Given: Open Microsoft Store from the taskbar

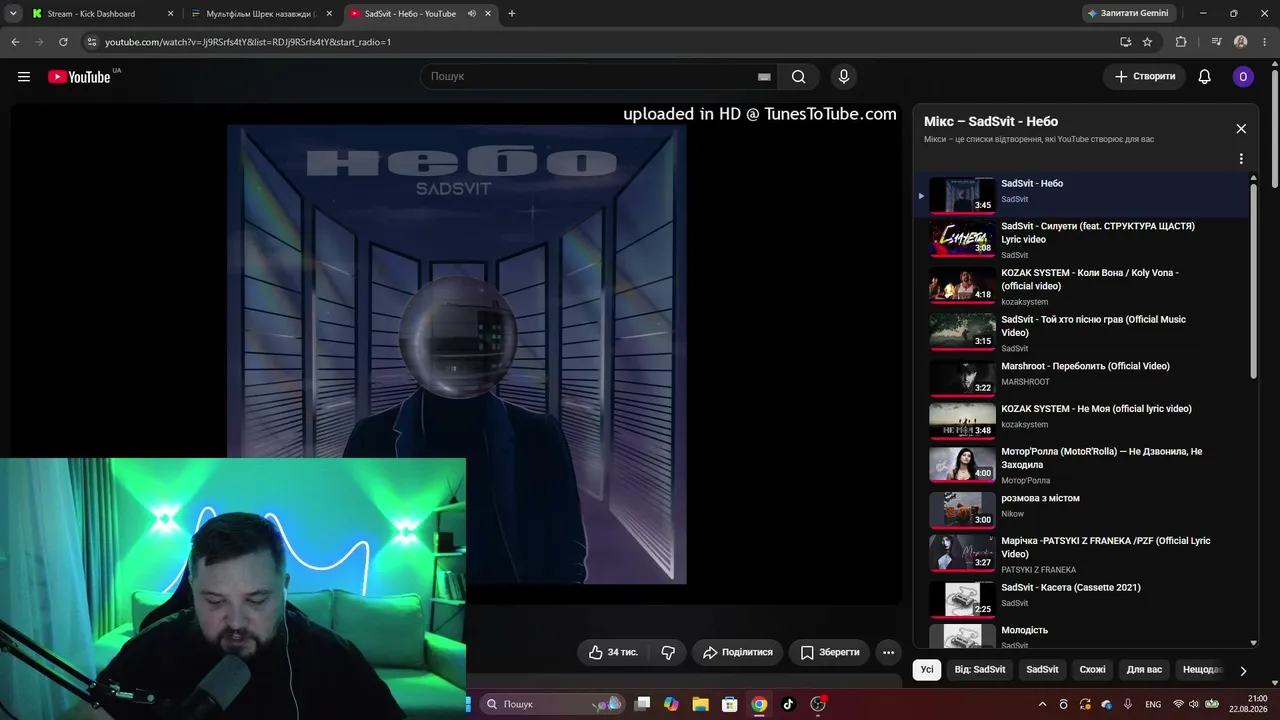Looking at the screenshot, I should [730, 704].
